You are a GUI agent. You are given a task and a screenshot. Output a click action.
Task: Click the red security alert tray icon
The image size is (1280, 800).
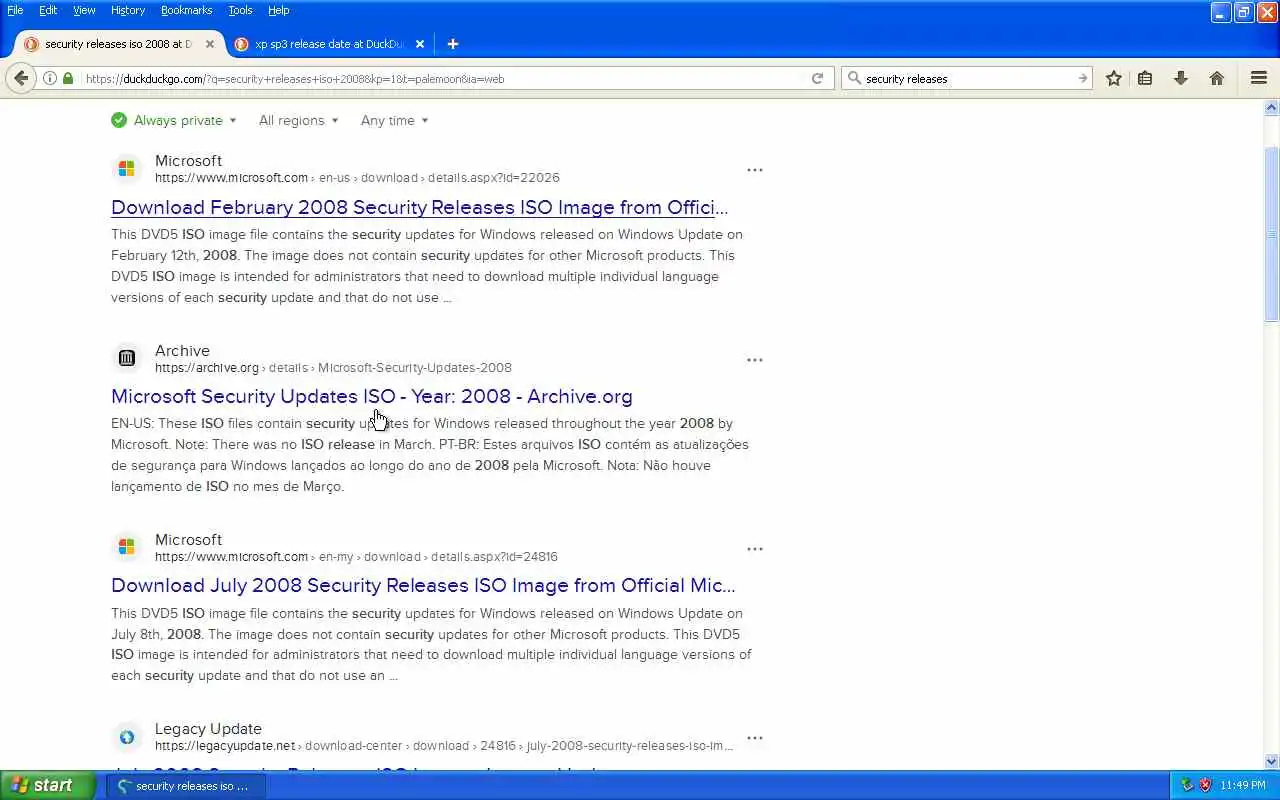(x=1205, y=785)
